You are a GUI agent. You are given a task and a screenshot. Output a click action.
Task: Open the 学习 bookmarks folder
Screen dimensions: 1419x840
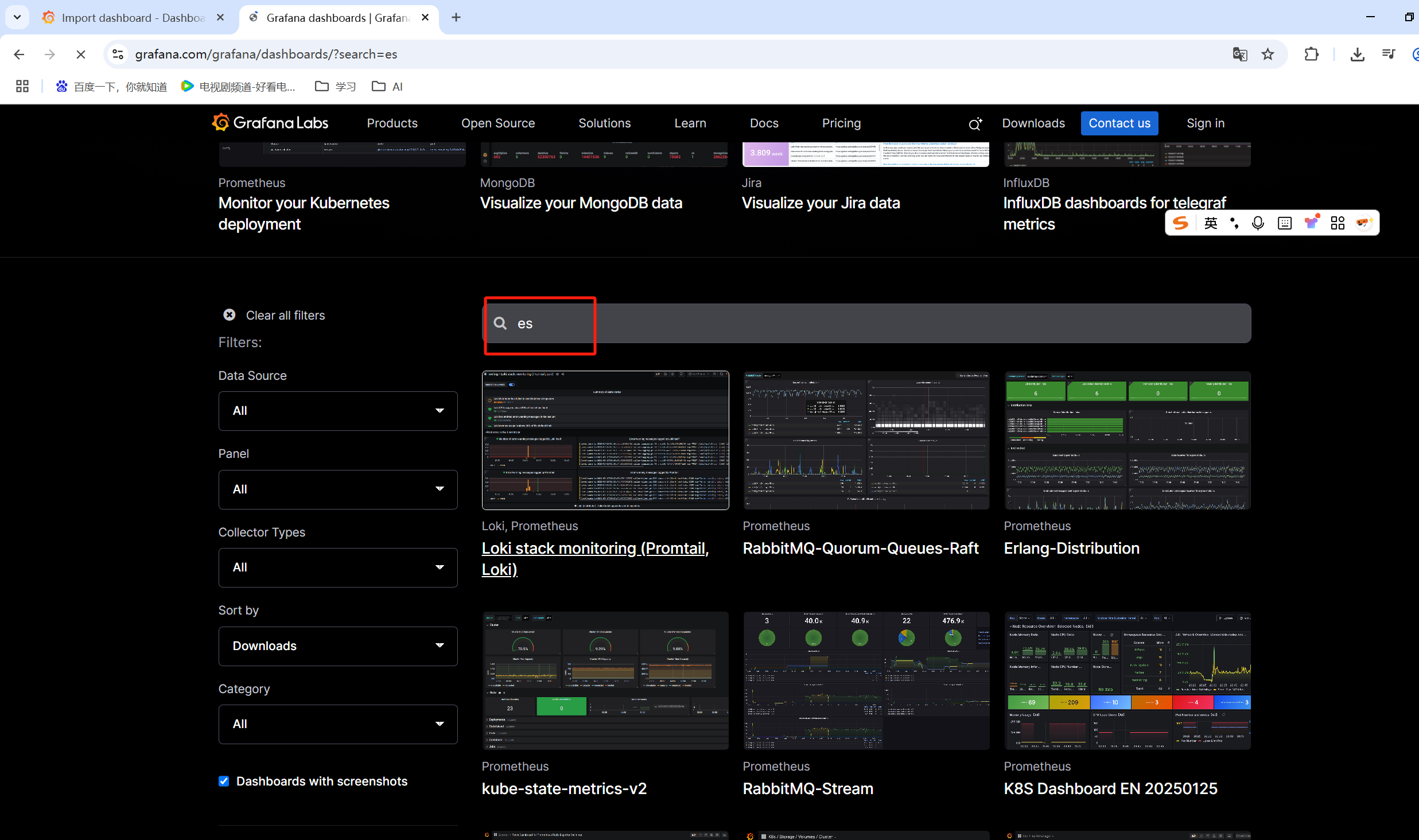tap(336, 86)
